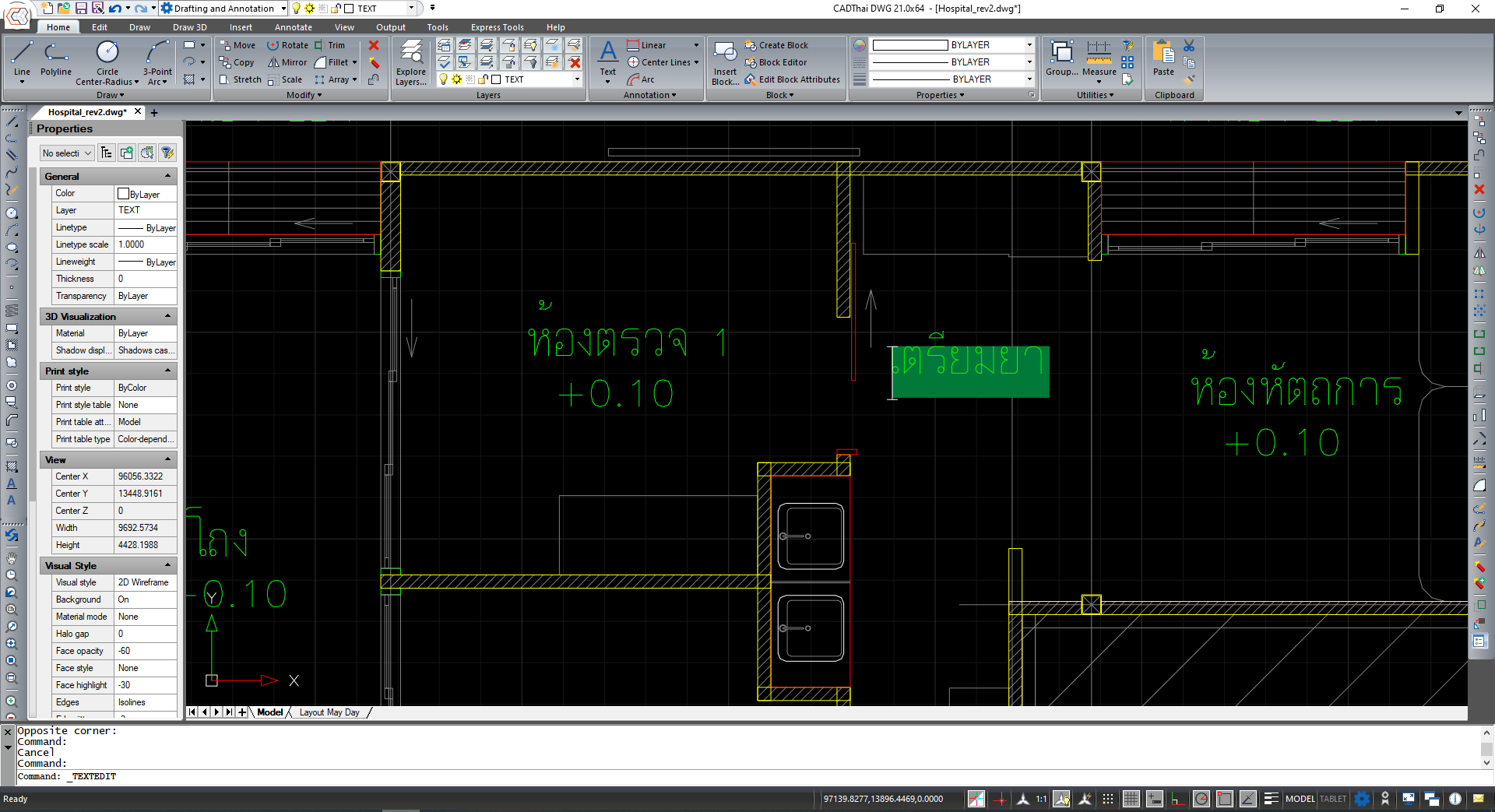
Task: Click the Copy tool in Modify
Action: pos(237,62)
